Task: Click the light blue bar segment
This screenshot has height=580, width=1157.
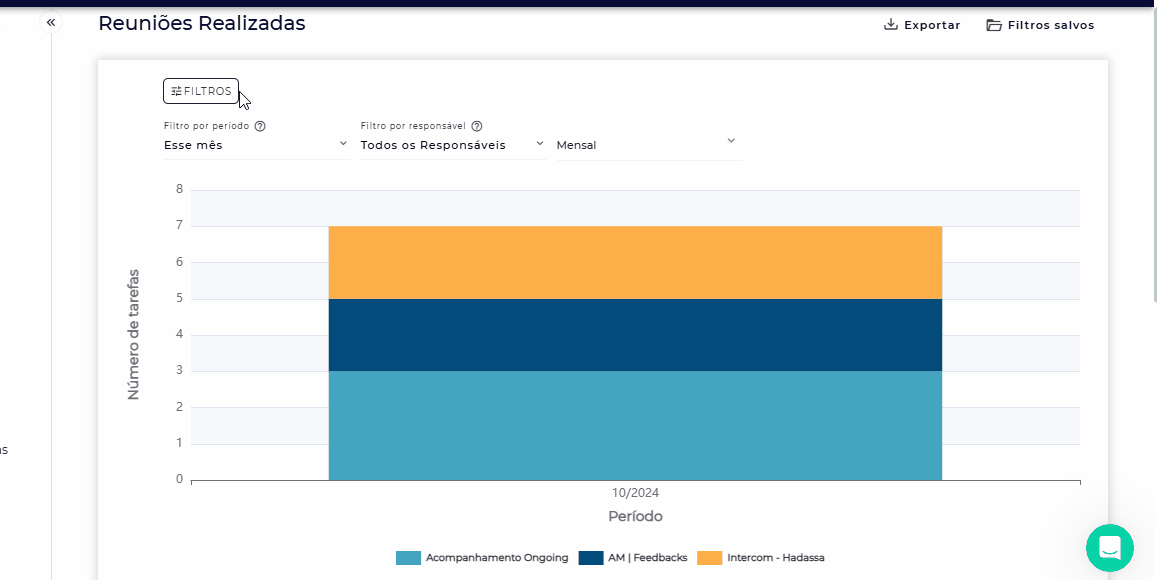Action: [635, 425]
